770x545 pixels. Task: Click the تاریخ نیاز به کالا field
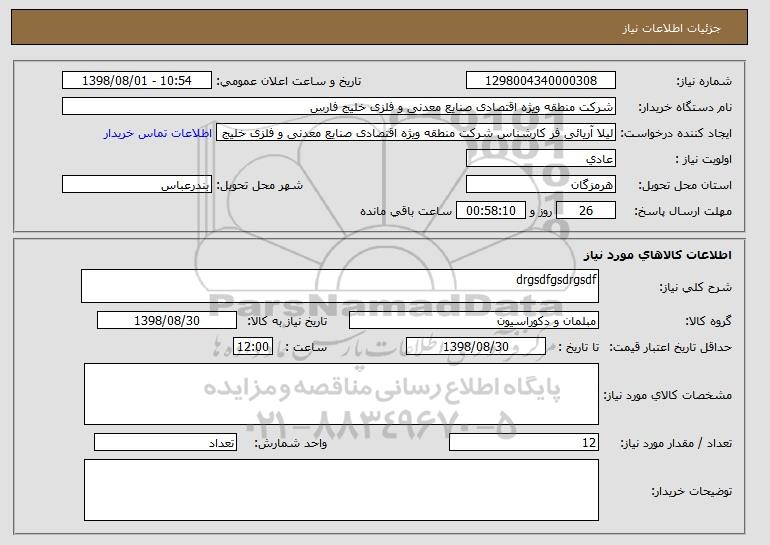coord(167,321)
